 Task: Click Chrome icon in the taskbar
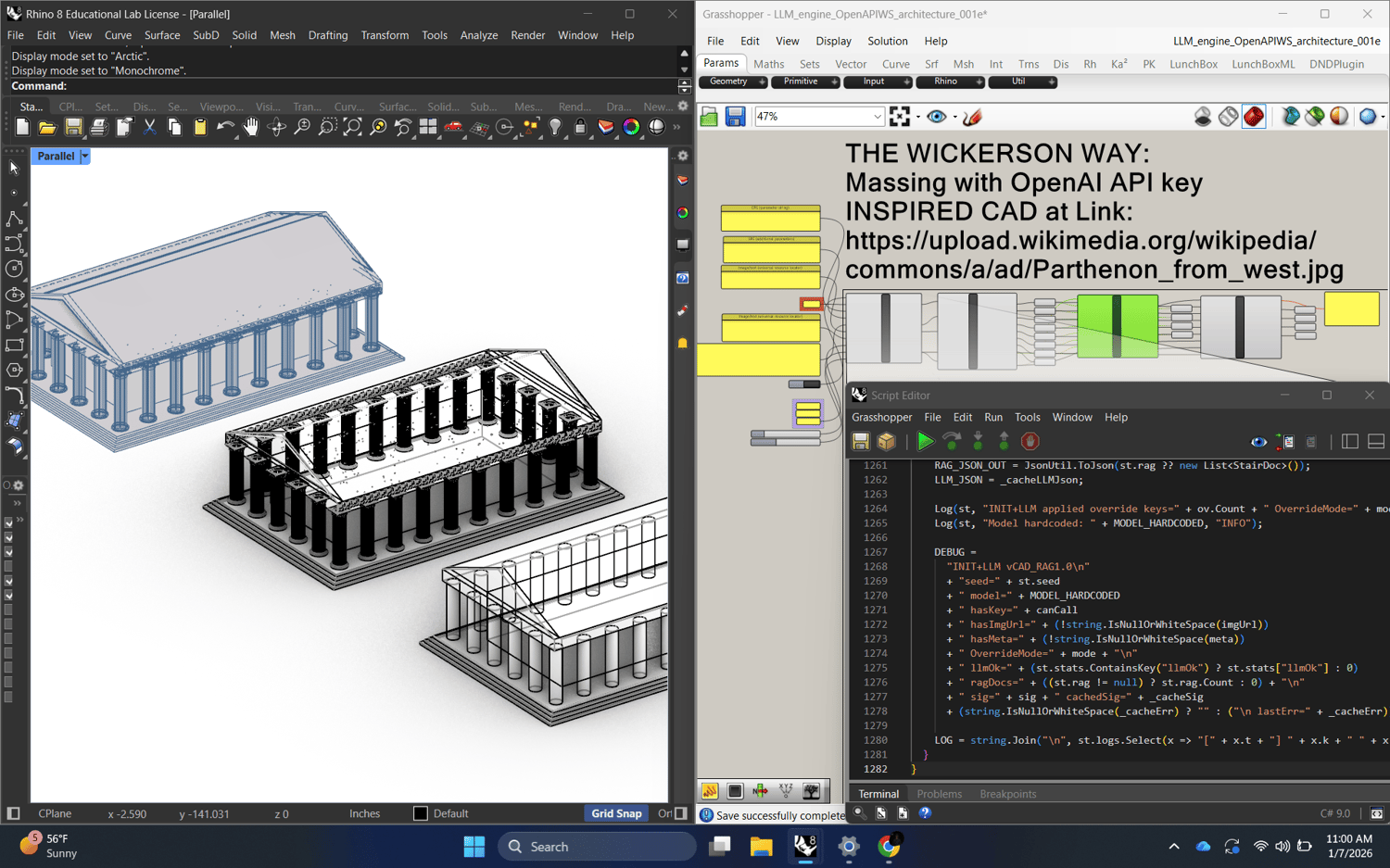(x=890, y=847)
